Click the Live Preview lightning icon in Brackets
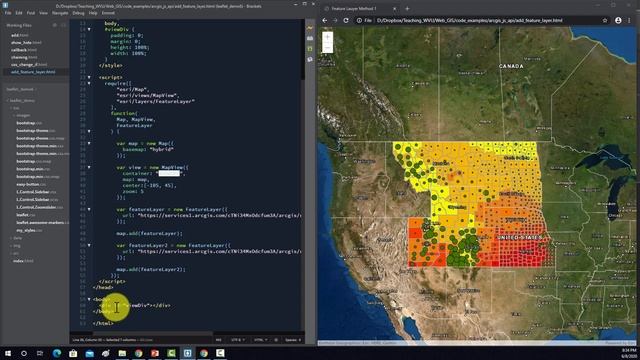The width and height of the screenshot is (640, 360). 310,28
